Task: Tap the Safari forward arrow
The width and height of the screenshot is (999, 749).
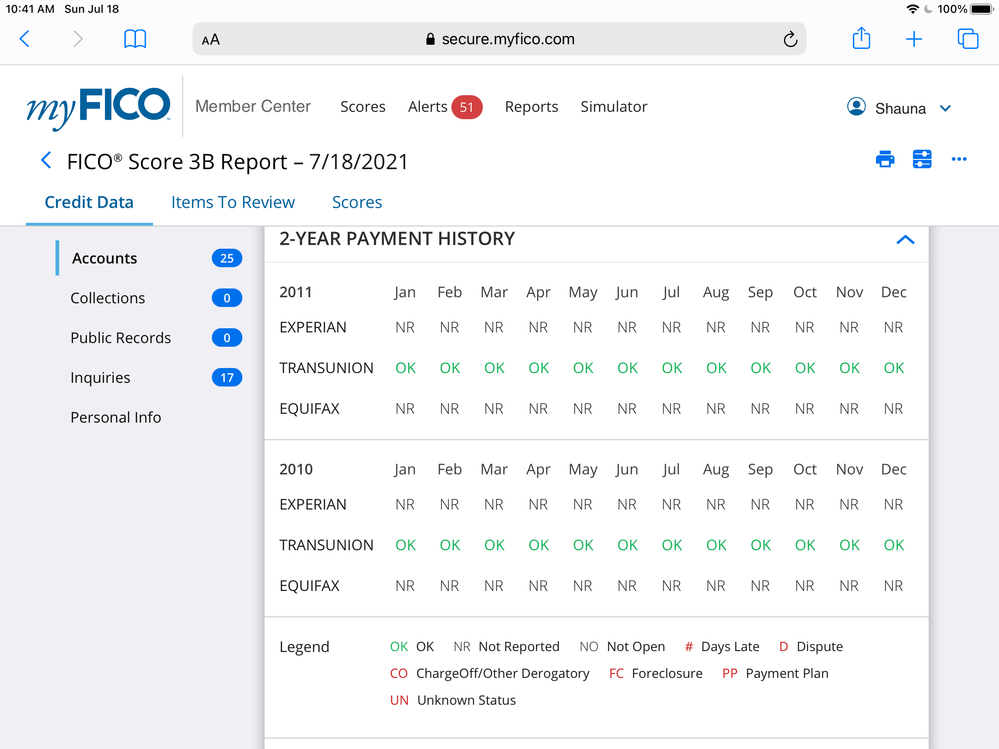Action: [78, 39]
